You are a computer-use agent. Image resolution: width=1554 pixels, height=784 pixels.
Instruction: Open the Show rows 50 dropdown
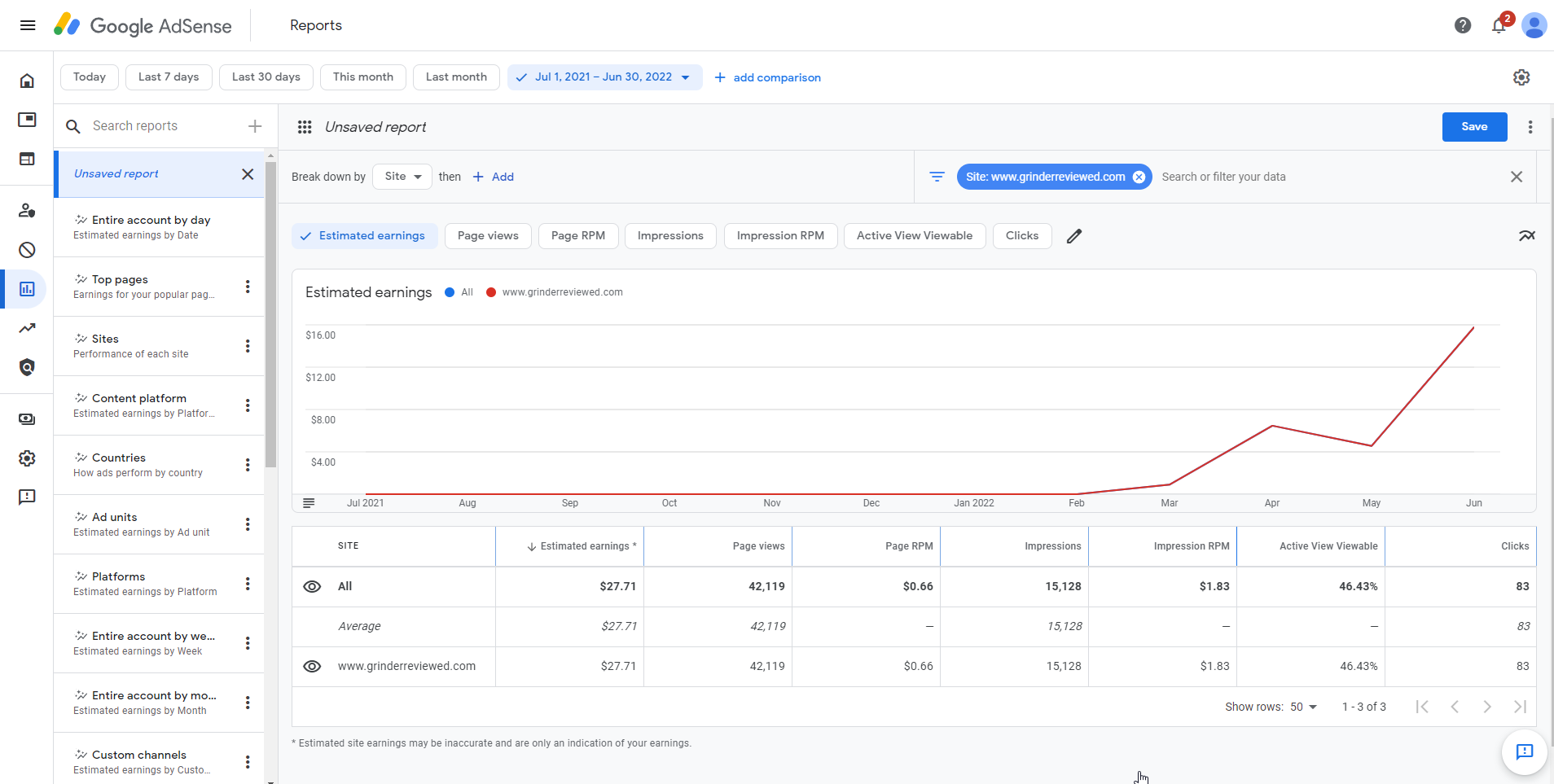click(x=1303, y=707)
